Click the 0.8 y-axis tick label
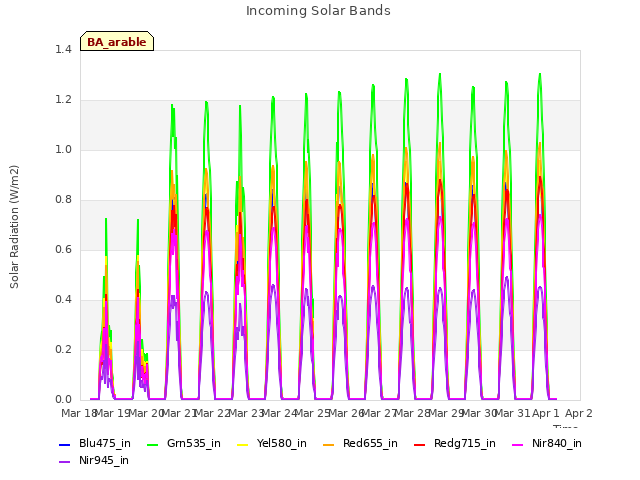This screenshot has height=480, width=640. coord(63,200)
